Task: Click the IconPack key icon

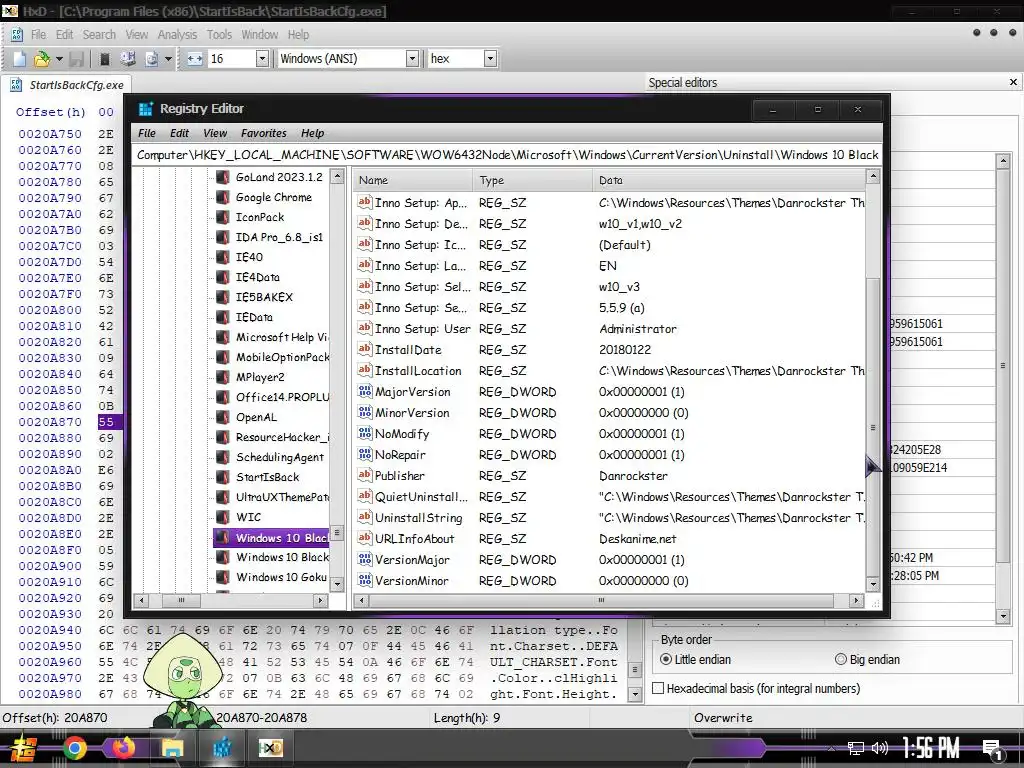Action: (223, 217)
